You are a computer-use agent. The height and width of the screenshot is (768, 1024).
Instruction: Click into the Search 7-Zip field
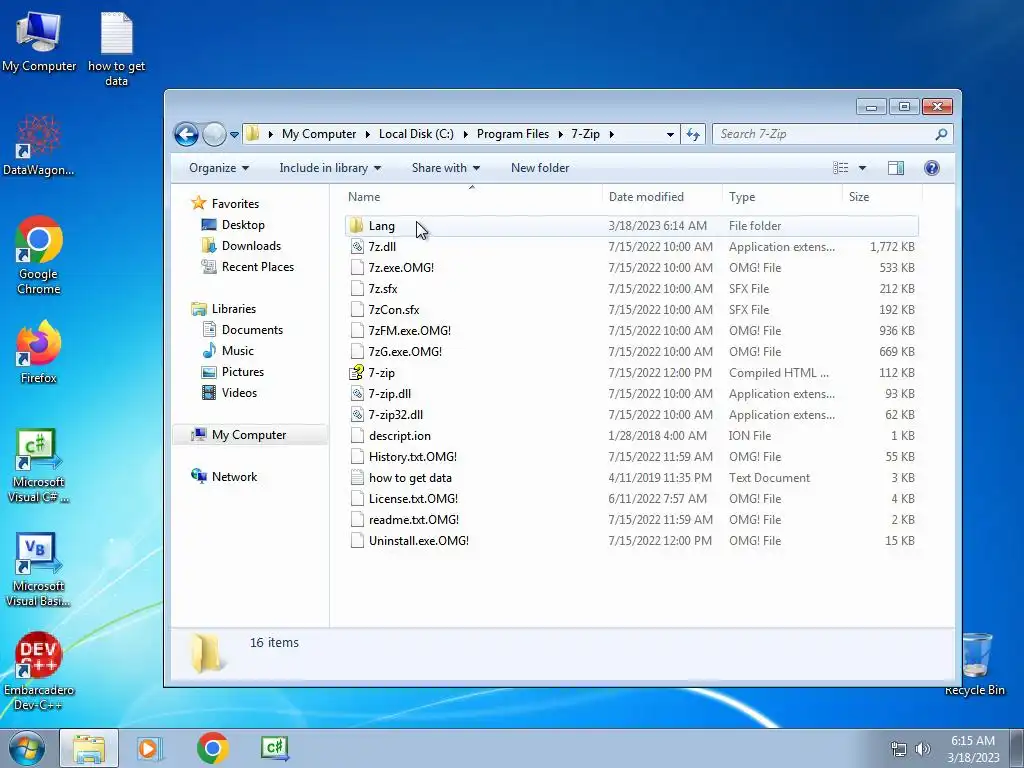click(833, 134)
